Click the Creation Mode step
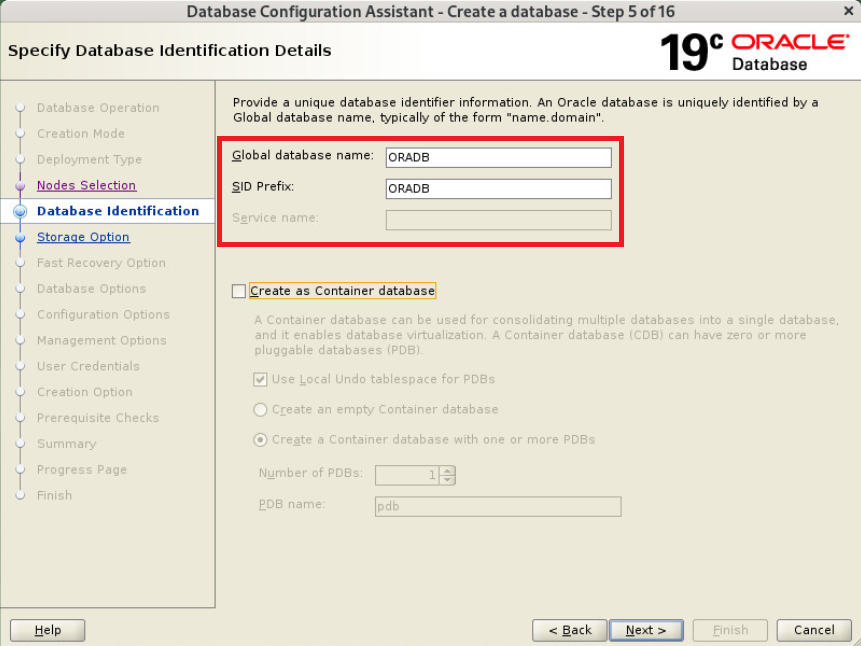The image size is (861, 646). 81,133
